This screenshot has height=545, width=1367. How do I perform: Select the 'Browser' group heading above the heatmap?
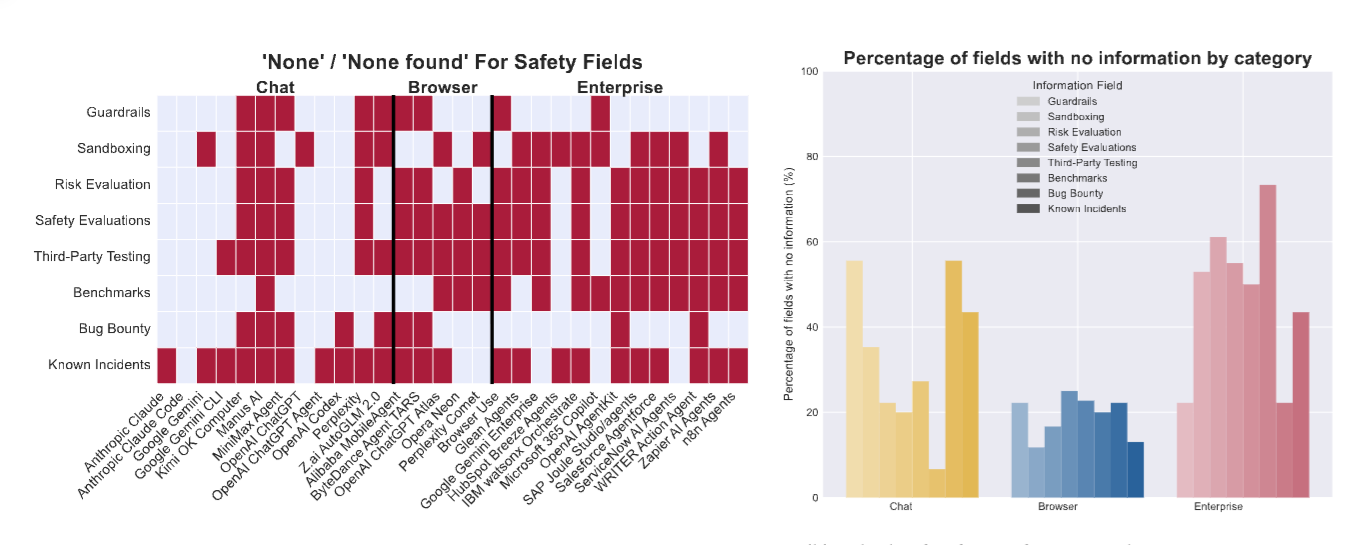click(443, 87)
